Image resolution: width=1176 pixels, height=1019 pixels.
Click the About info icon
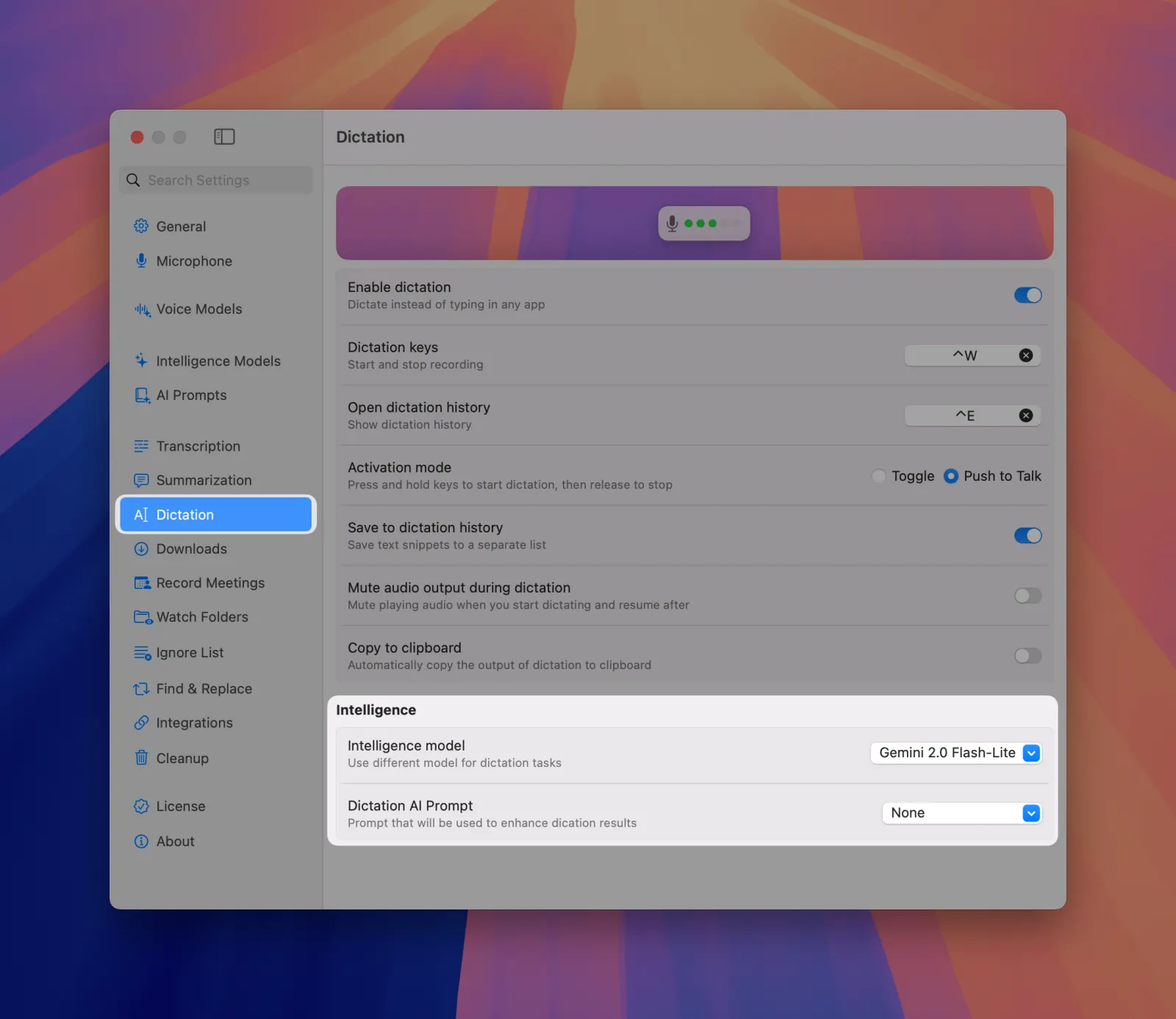(x=141, y=841)
